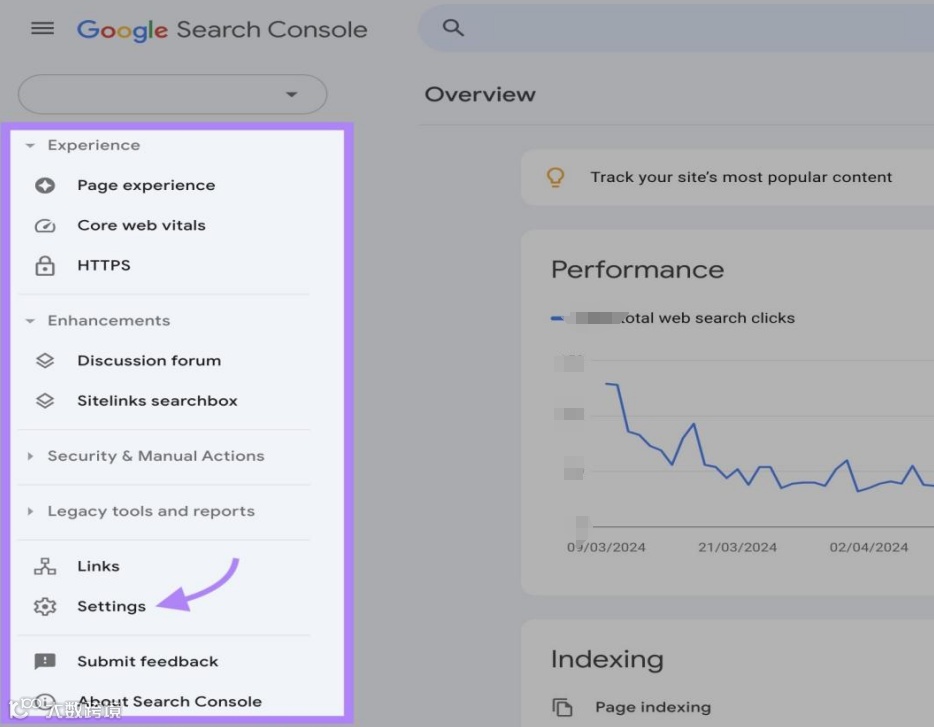Click the Settings gear icon
This screenshot has width=934, height=727.
[x=45, y=606]
